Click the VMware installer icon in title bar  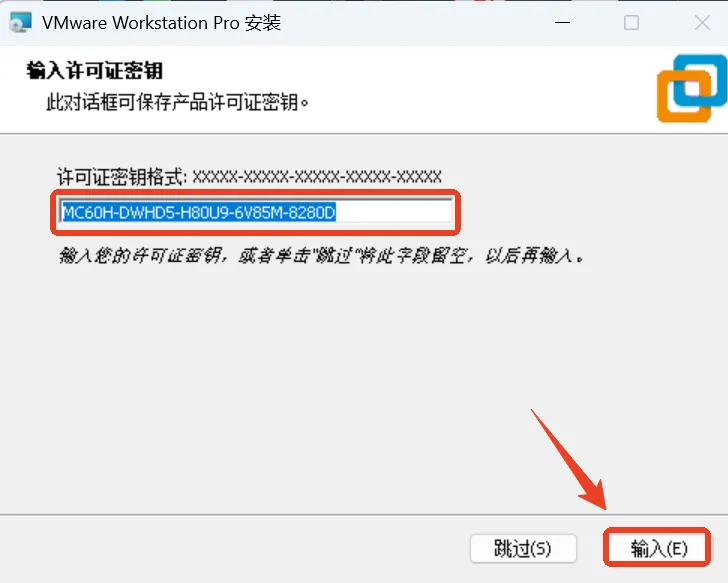(20, 22)
